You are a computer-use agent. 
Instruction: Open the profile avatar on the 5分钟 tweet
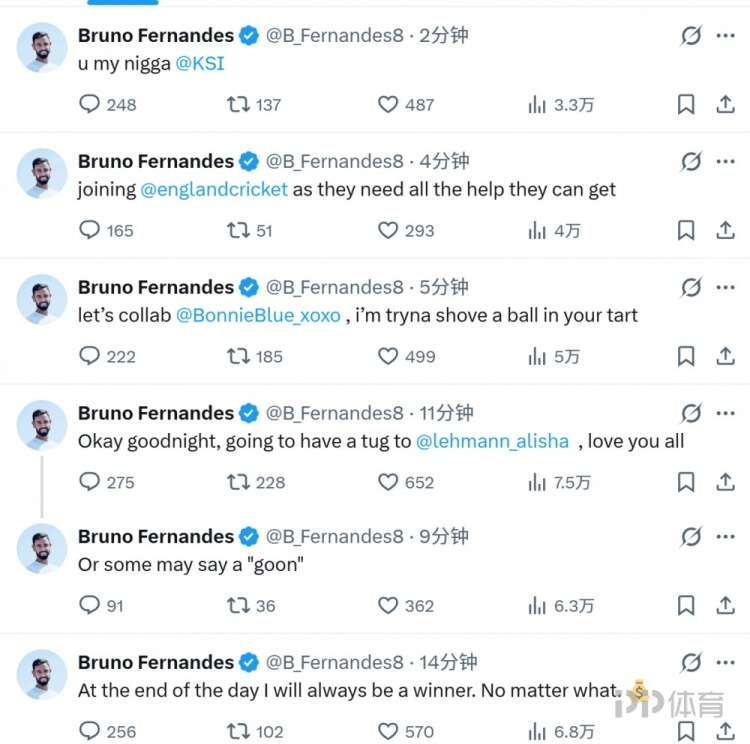point(42,300)
